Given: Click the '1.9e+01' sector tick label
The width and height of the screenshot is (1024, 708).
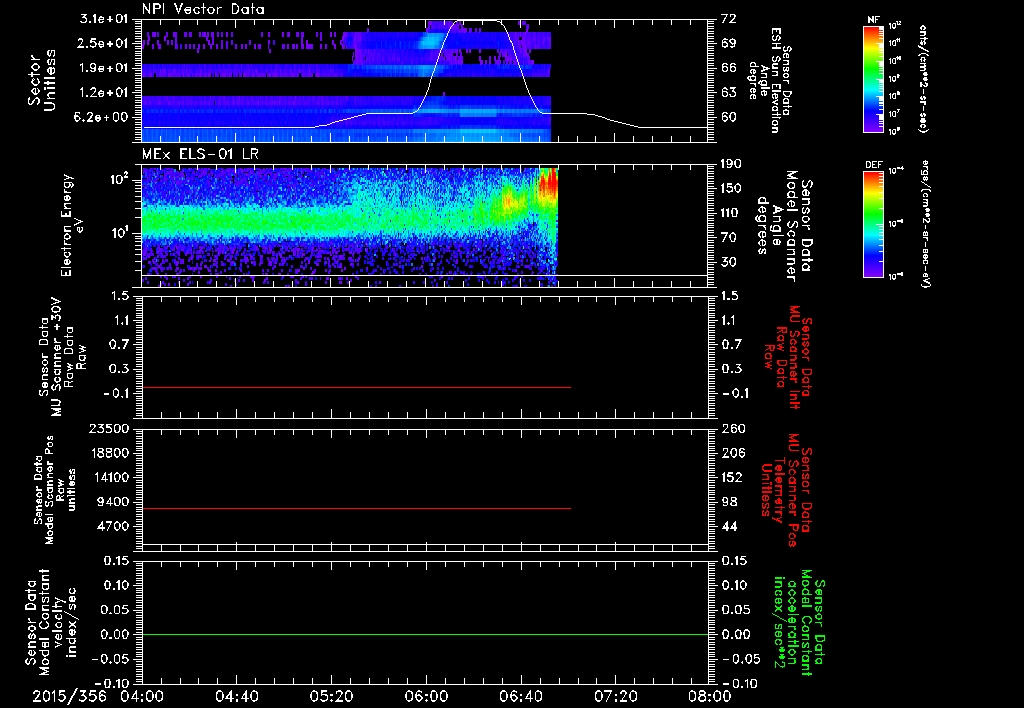Looking at the screenshot, I should click(104, 68).
